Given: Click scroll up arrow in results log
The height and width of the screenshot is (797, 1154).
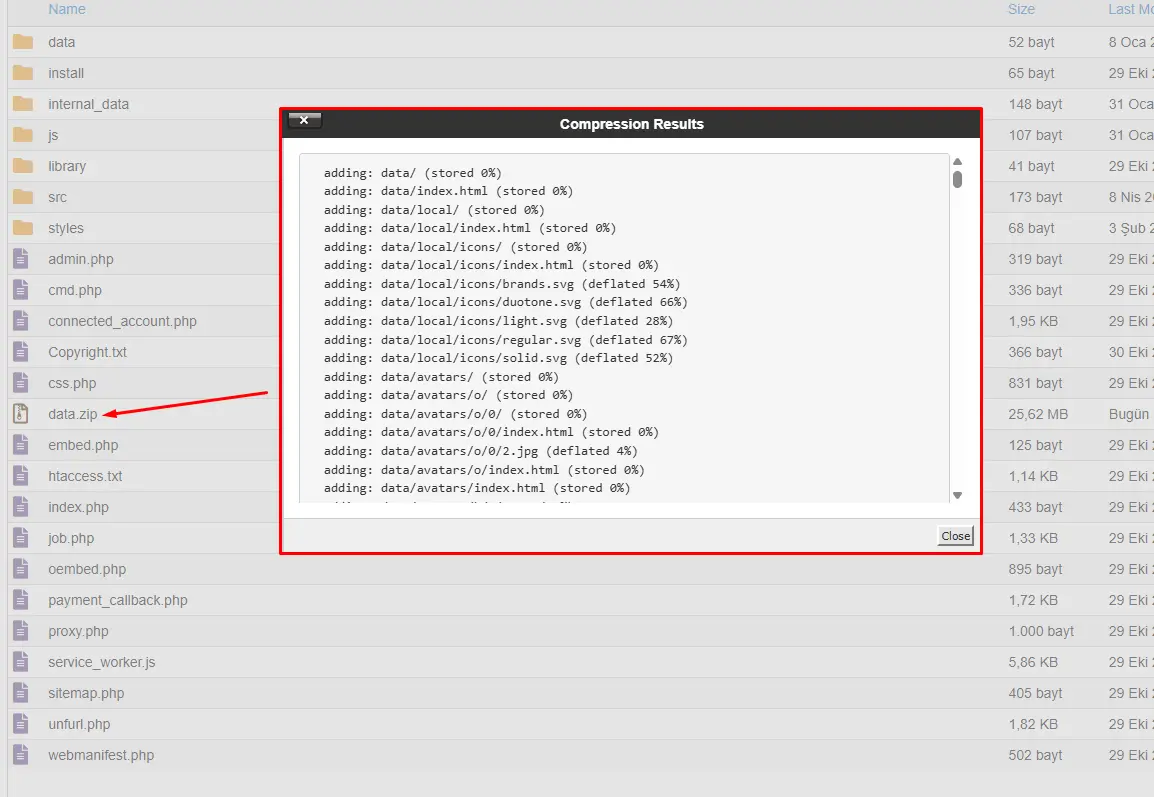Looking at the screenshot, I should [x=957, y=162].
